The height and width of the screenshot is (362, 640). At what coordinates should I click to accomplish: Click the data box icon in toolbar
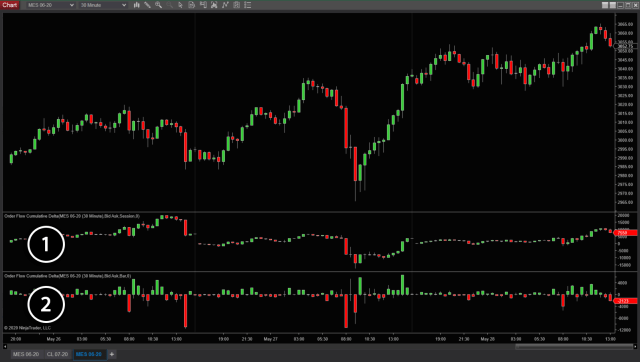(x=192, y=5)
